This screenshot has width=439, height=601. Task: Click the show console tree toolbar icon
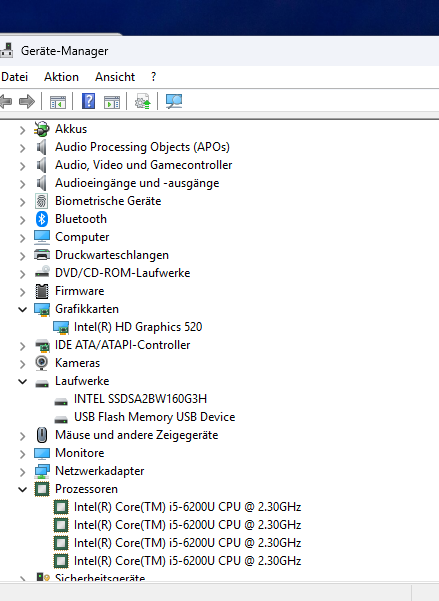point(58,102)
